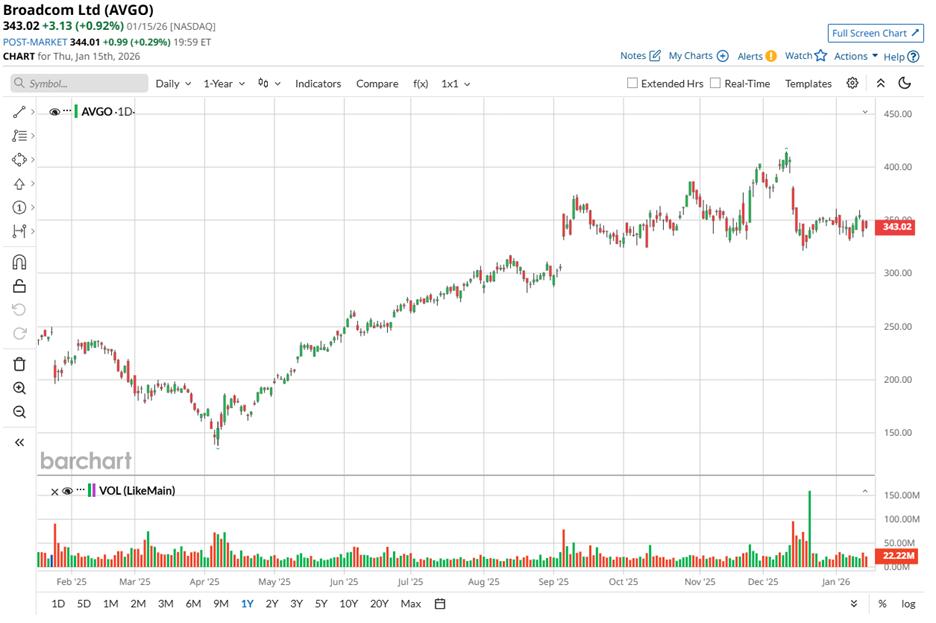Screen dimensions: 936x623
Task: Check the Real-Time checkbox
Action: tap(715, 84)
